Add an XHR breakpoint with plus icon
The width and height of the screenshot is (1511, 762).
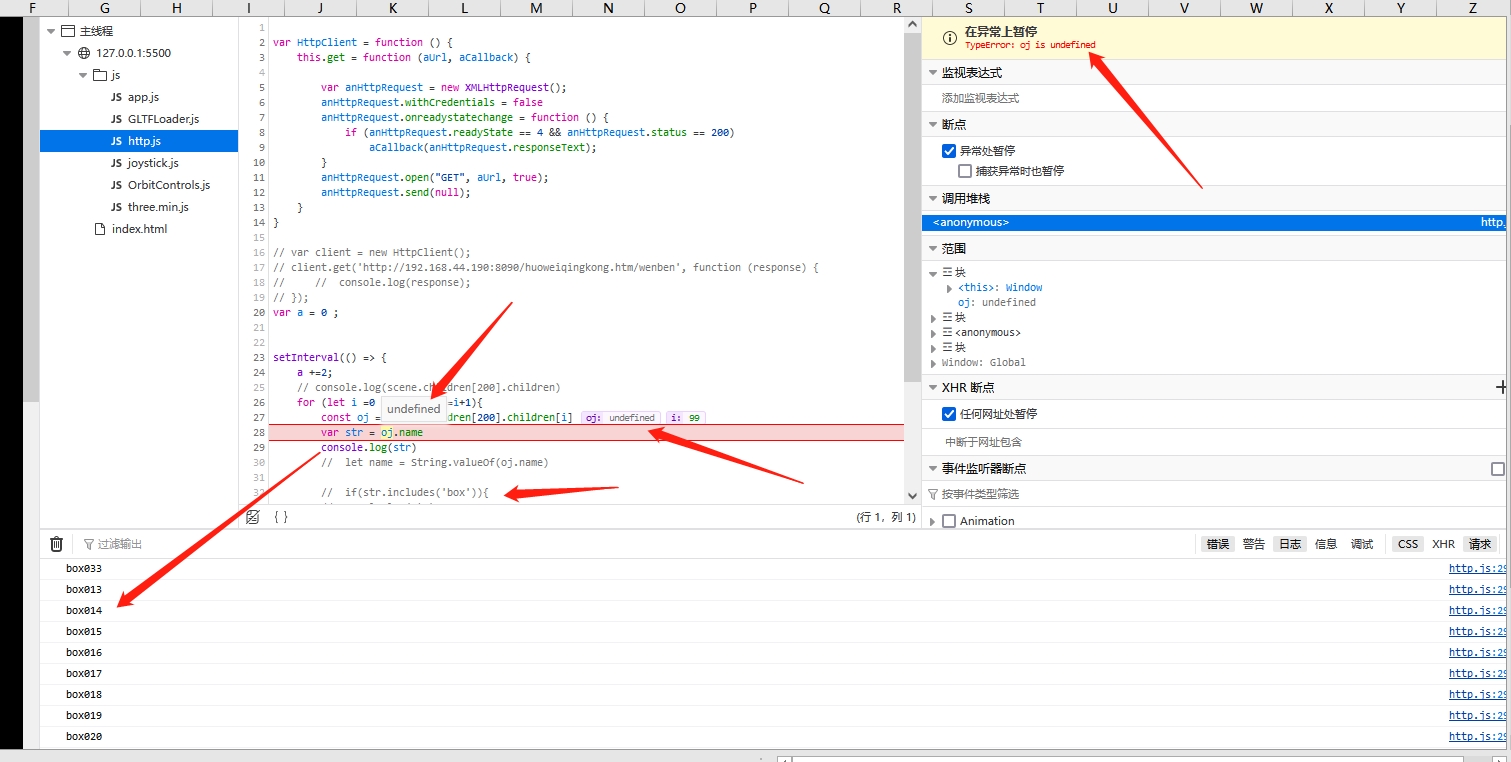(x=1501, y=387)
